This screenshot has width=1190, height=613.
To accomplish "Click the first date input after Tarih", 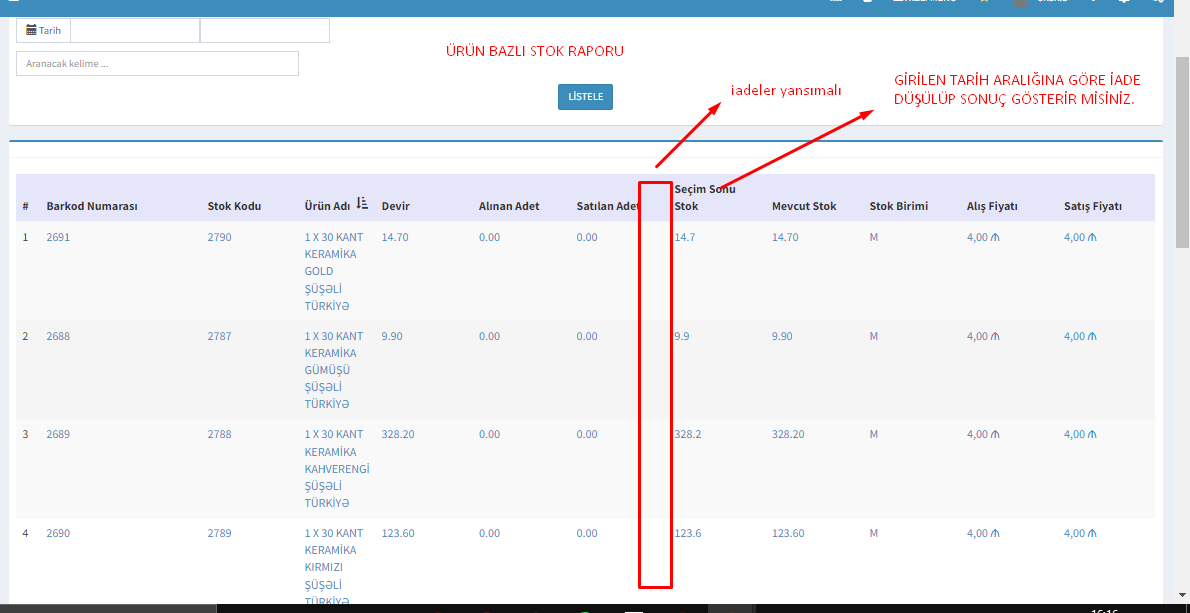I will 135,31.
